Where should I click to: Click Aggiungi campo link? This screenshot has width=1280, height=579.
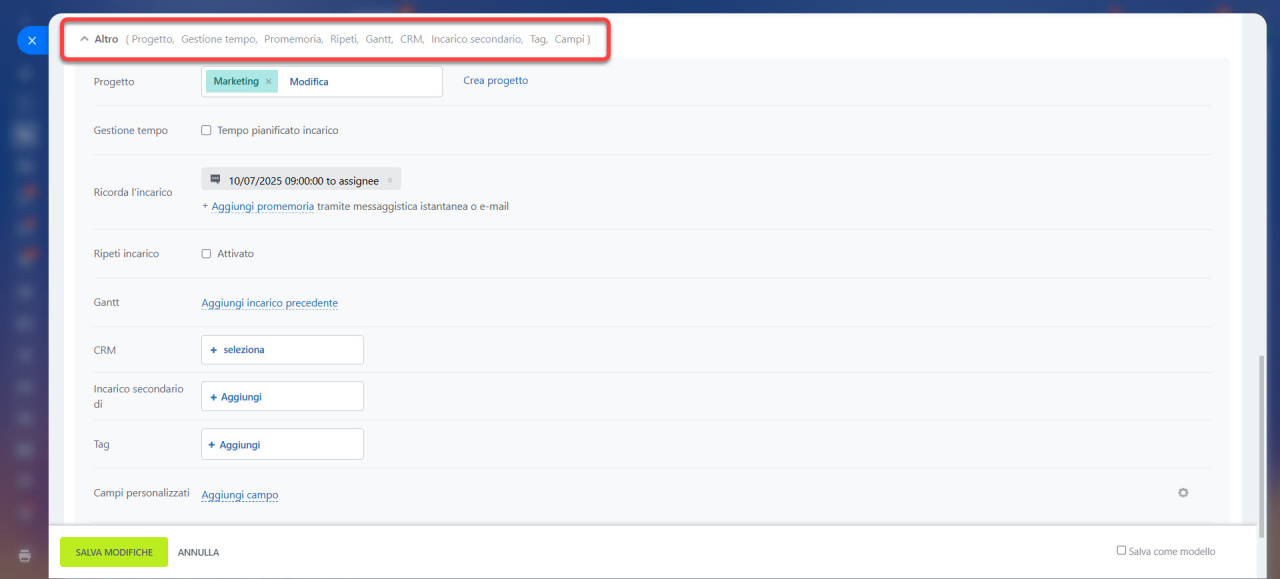pos(240,495)
